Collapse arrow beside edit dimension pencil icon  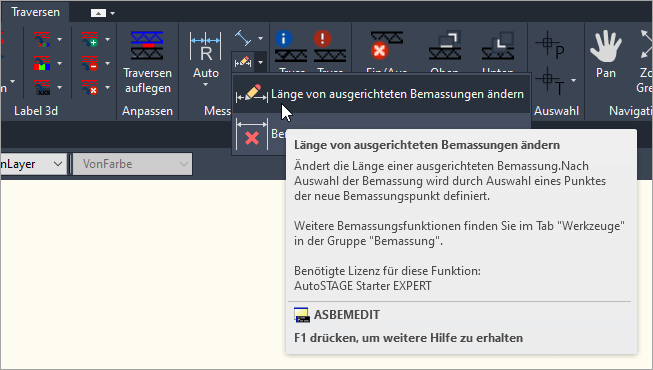[260, 63]
